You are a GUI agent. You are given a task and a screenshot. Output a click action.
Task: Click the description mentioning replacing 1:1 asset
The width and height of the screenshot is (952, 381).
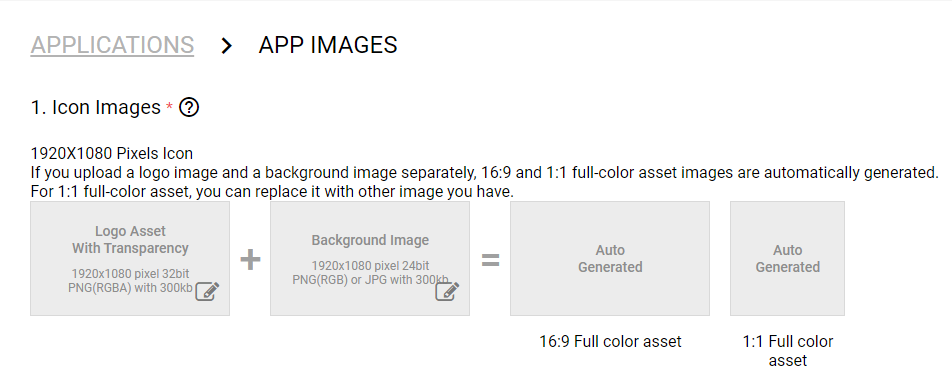click(x=273, y=192)
